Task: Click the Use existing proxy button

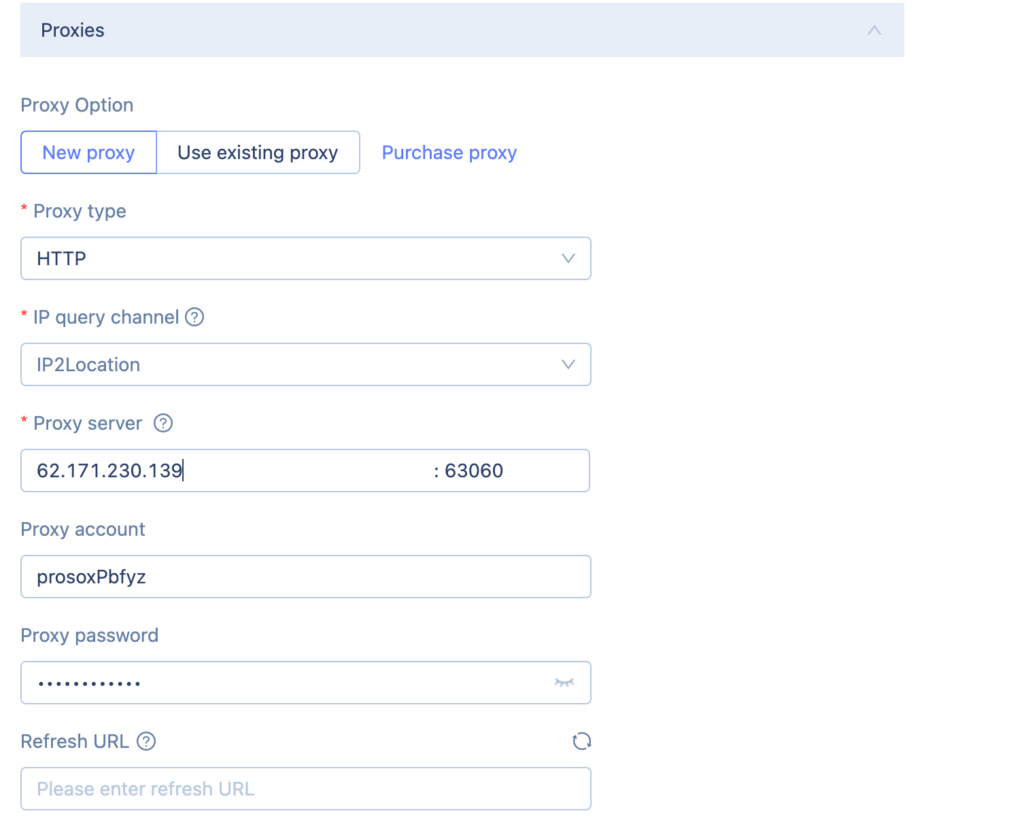Action: 258,152
